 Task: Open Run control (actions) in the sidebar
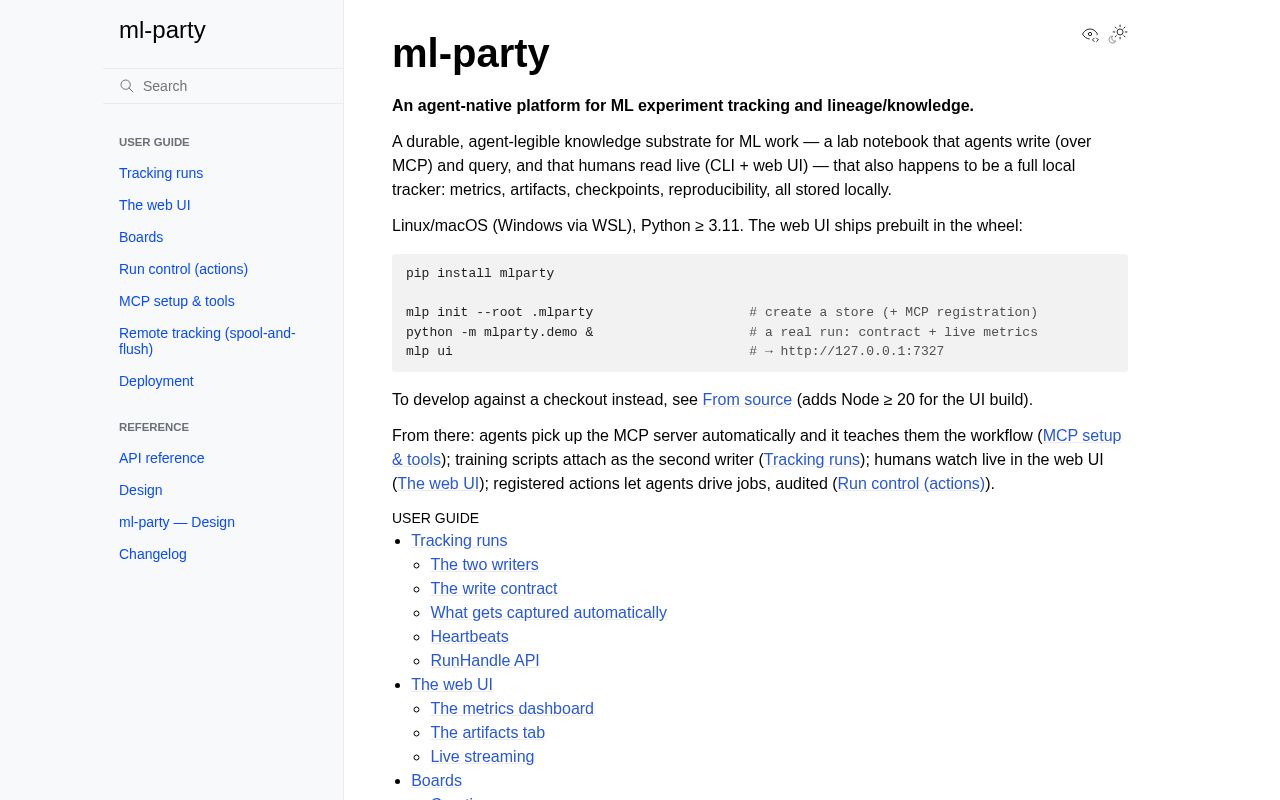(183, 269)
